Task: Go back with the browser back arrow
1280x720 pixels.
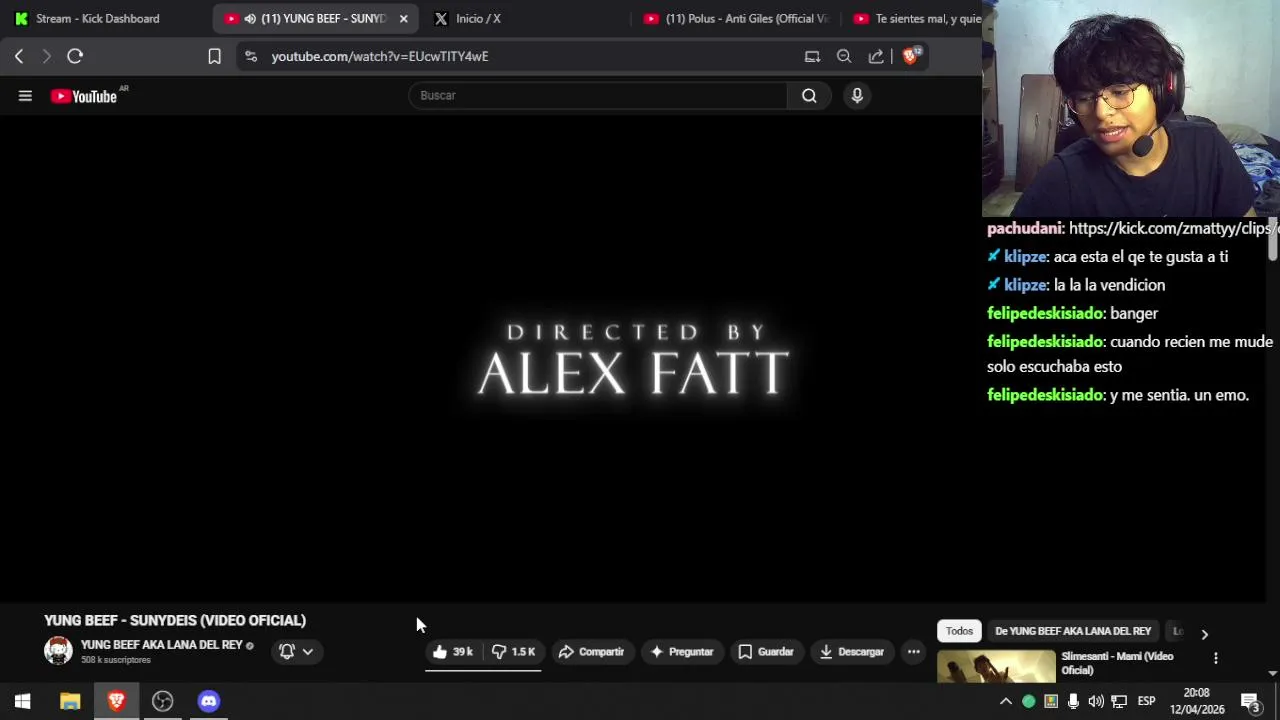Action: pos(19,57)
